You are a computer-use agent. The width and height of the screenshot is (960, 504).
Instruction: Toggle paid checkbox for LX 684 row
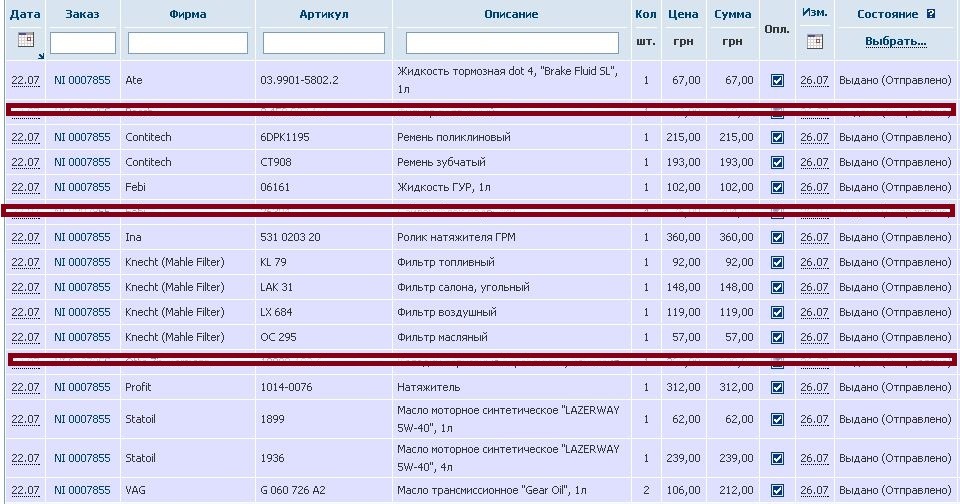777,313
